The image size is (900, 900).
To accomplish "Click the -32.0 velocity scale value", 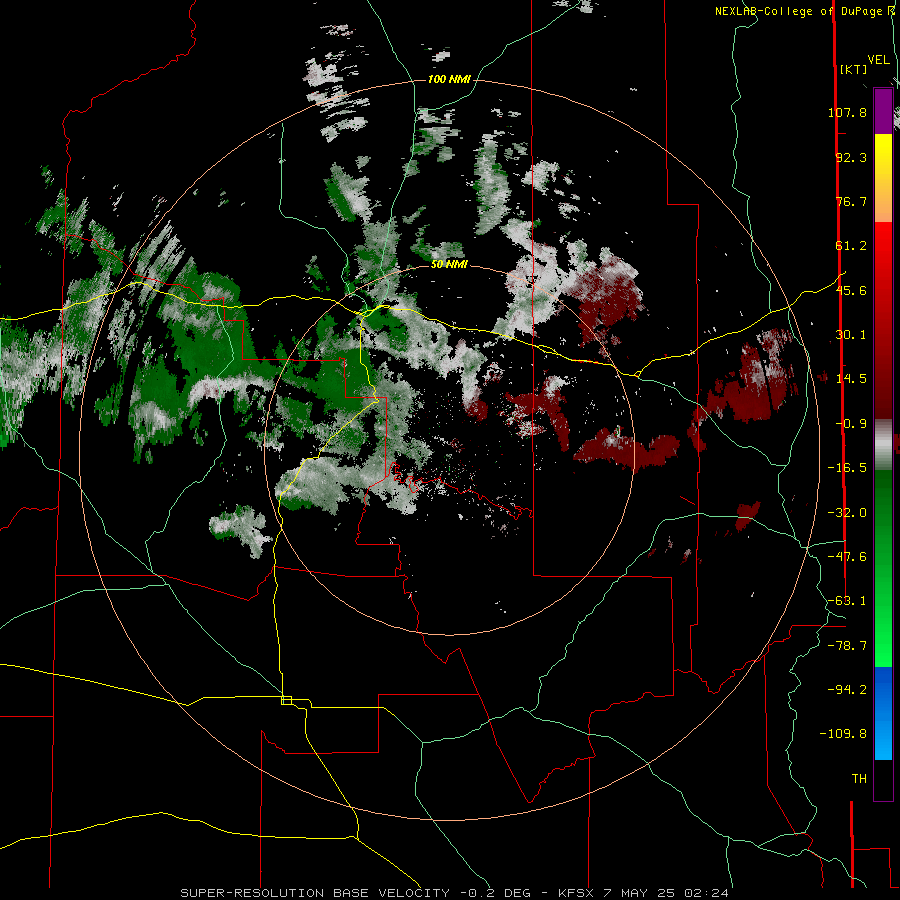I will click(x=847, y=513).
